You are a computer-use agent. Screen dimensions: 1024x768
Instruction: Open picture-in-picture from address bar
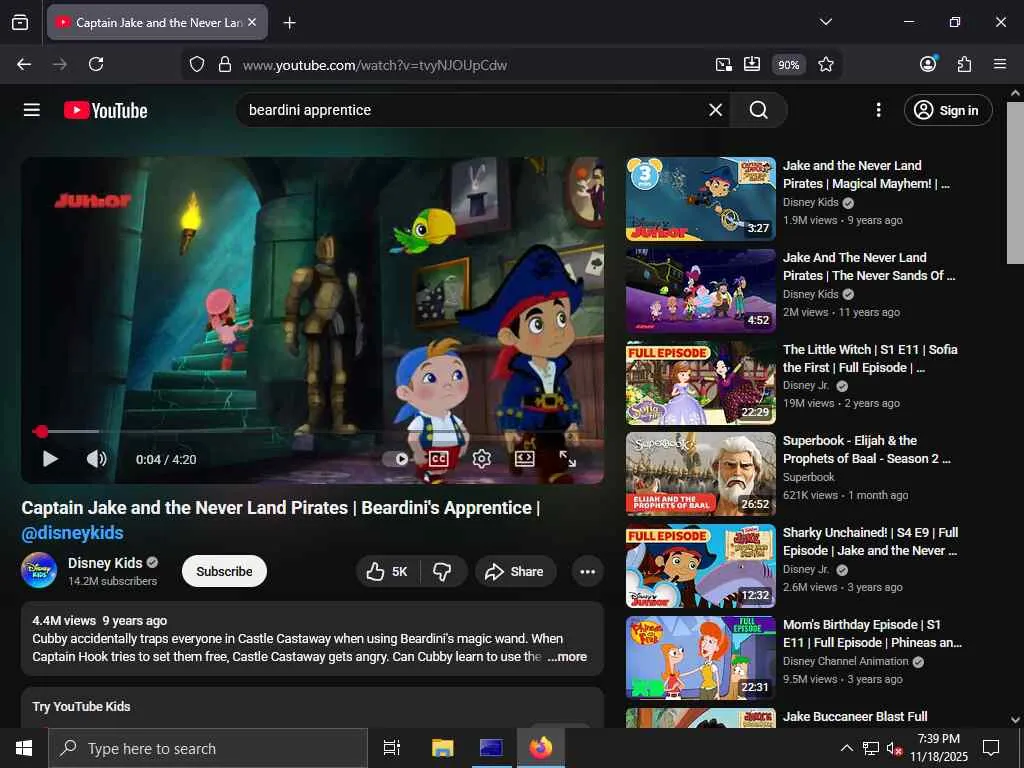(x=724, y=65)
